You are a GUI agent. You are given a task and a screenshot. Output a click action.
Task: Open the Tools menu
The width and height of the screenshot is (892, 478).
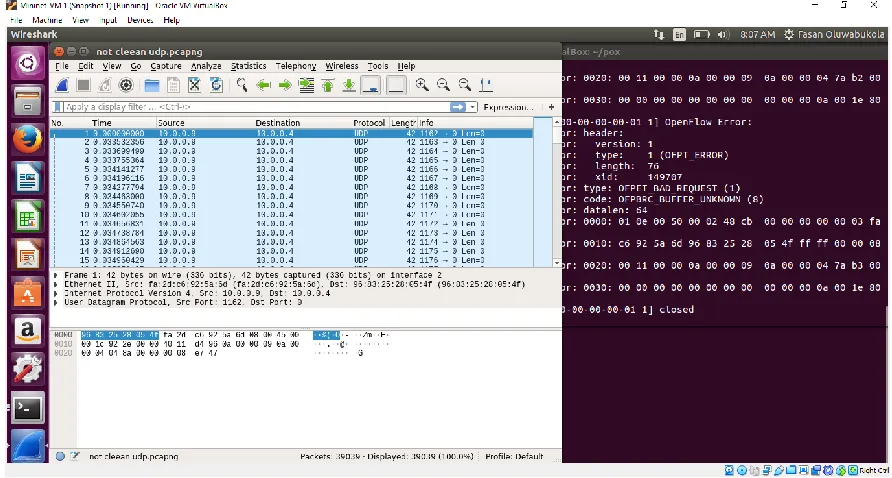[378, 66]
